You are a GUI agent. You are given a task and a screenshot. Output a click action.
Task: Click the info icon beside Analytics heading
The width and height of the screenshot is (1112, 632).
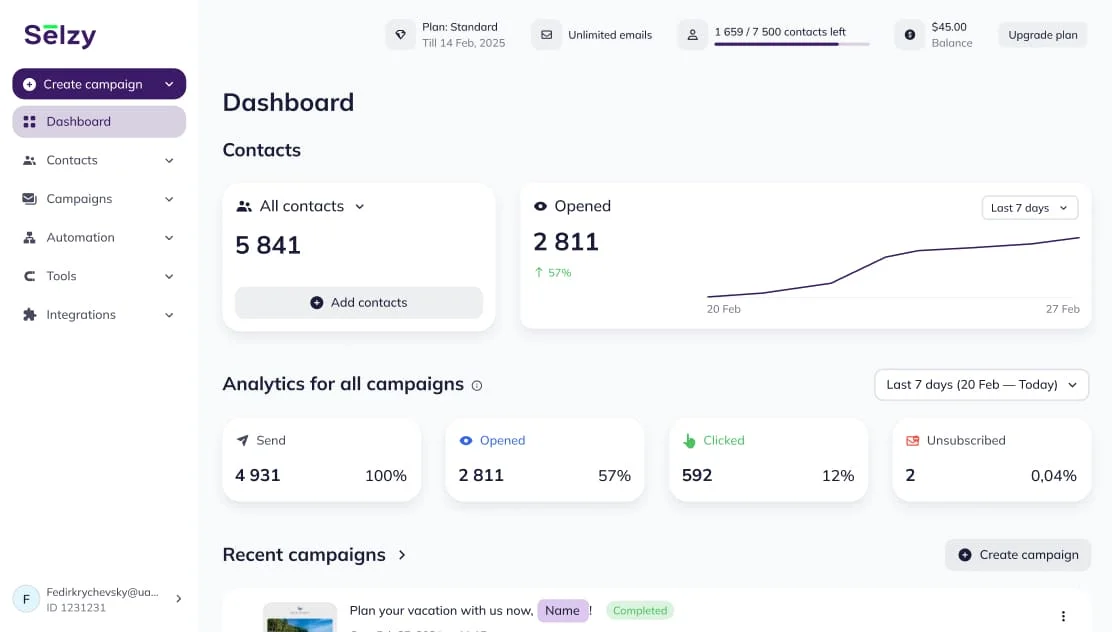[477, 385]
